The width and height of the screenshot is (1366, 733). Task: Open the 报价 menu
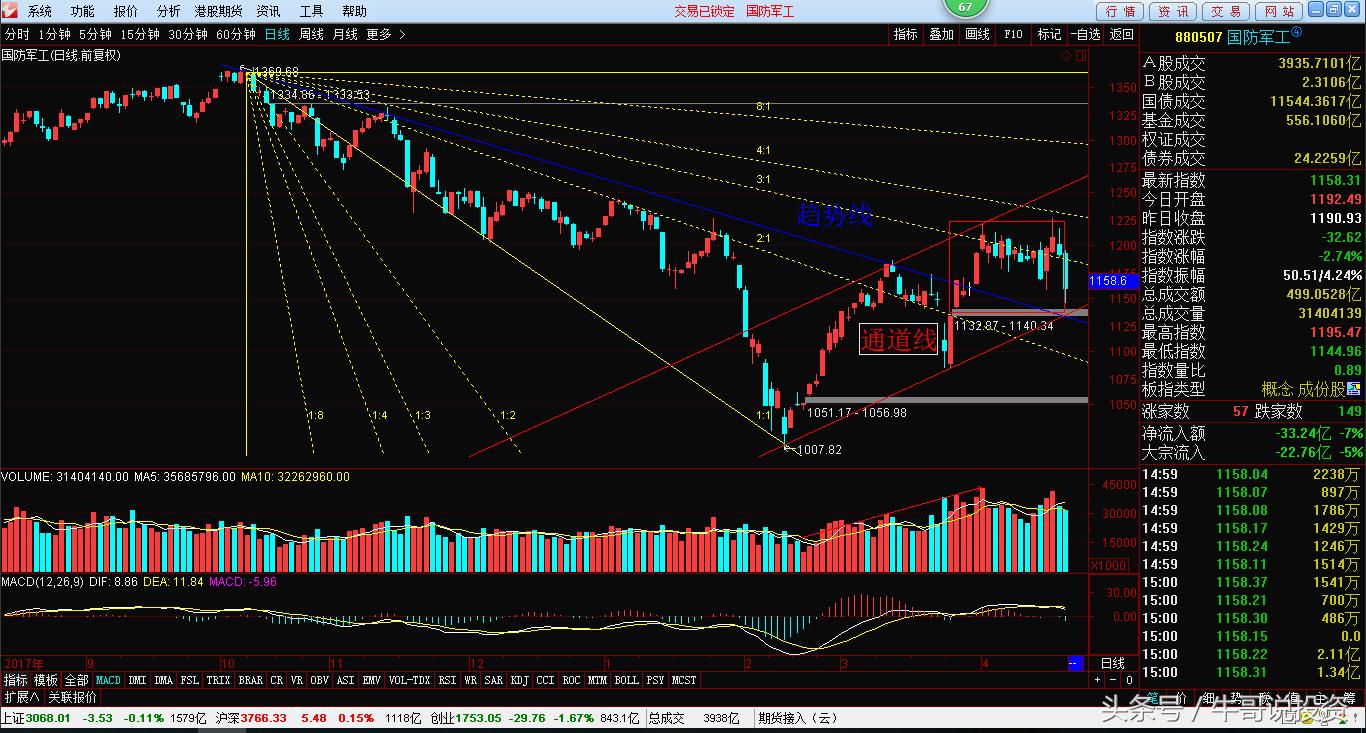tap(126, 11)
